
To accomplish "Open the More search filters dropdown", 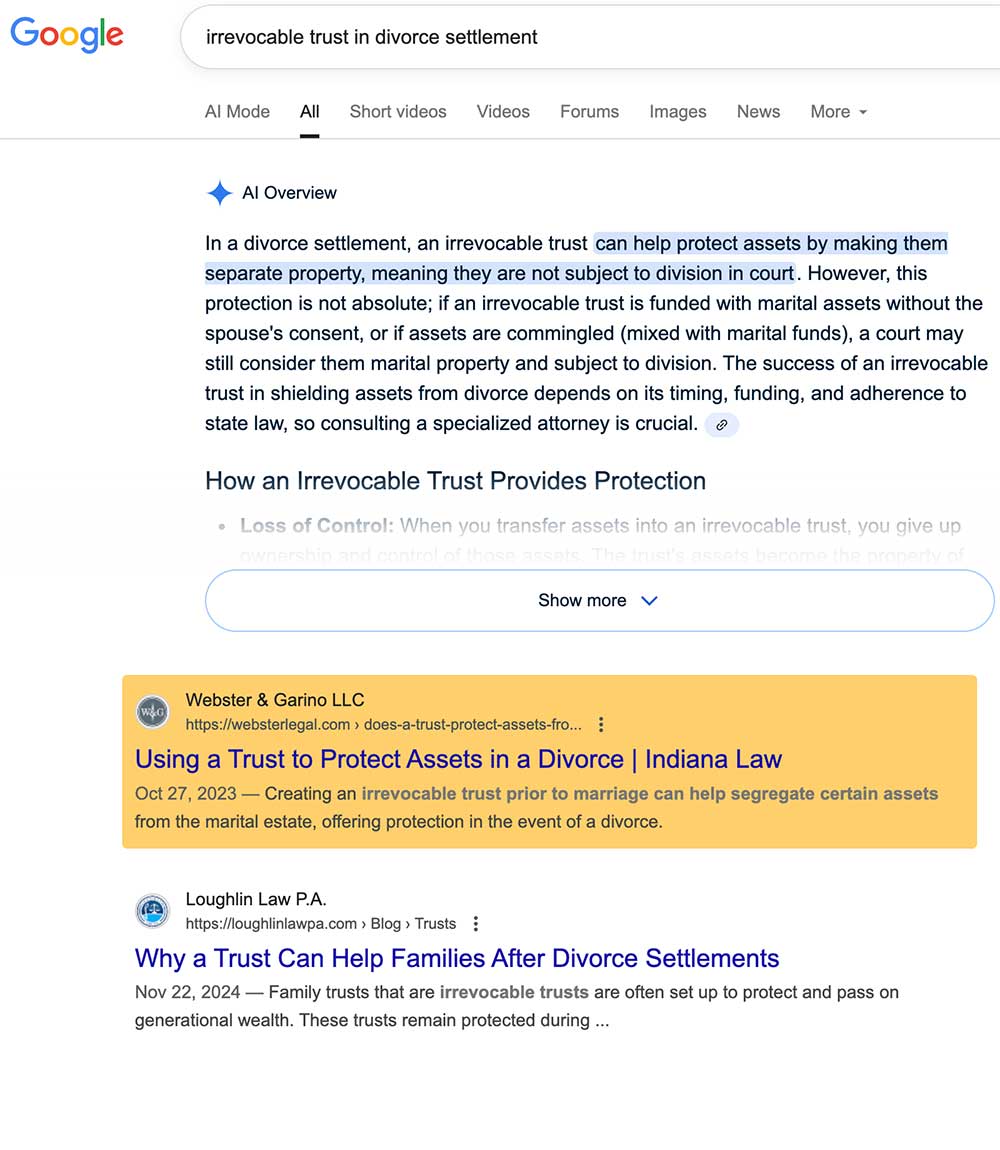I will pos(838,112).
